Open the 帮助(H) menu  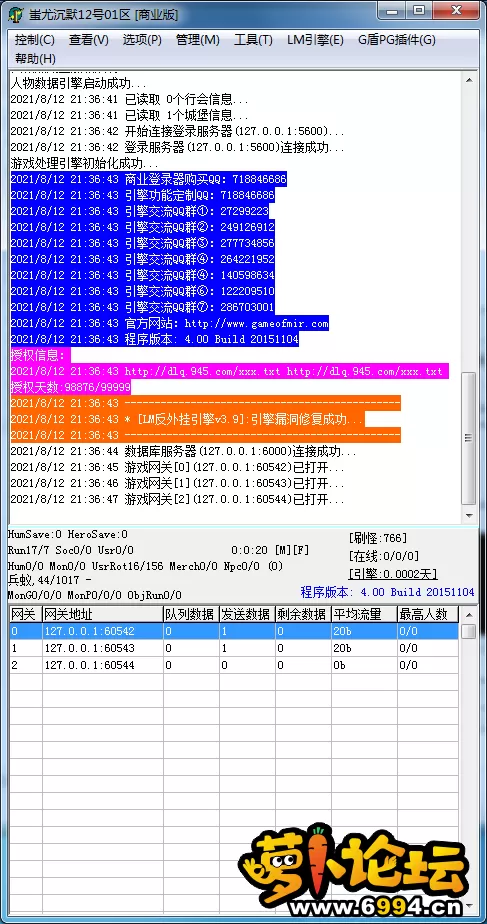pyautogui.click(x=35, y=58)
